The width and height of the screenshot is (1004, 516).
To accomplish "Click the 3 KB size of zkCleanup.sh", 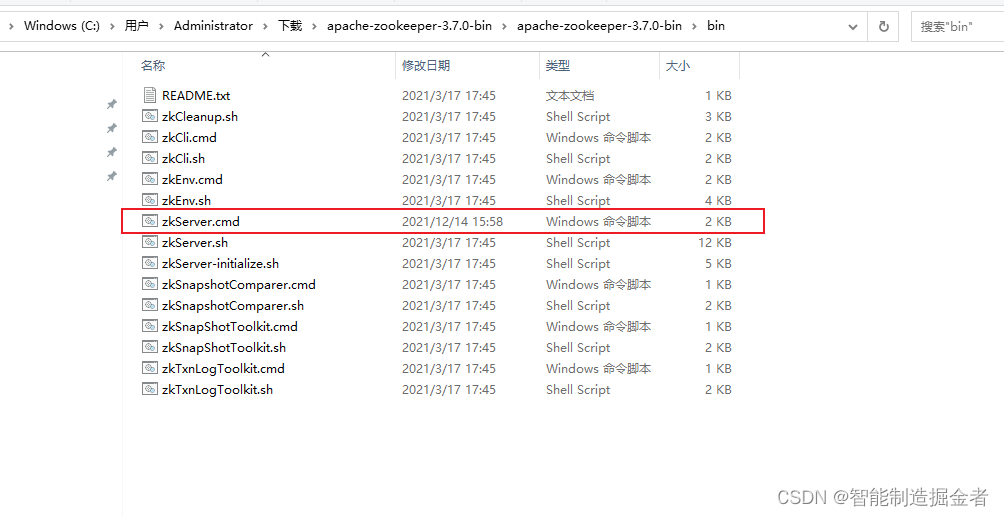I will 718,117.
